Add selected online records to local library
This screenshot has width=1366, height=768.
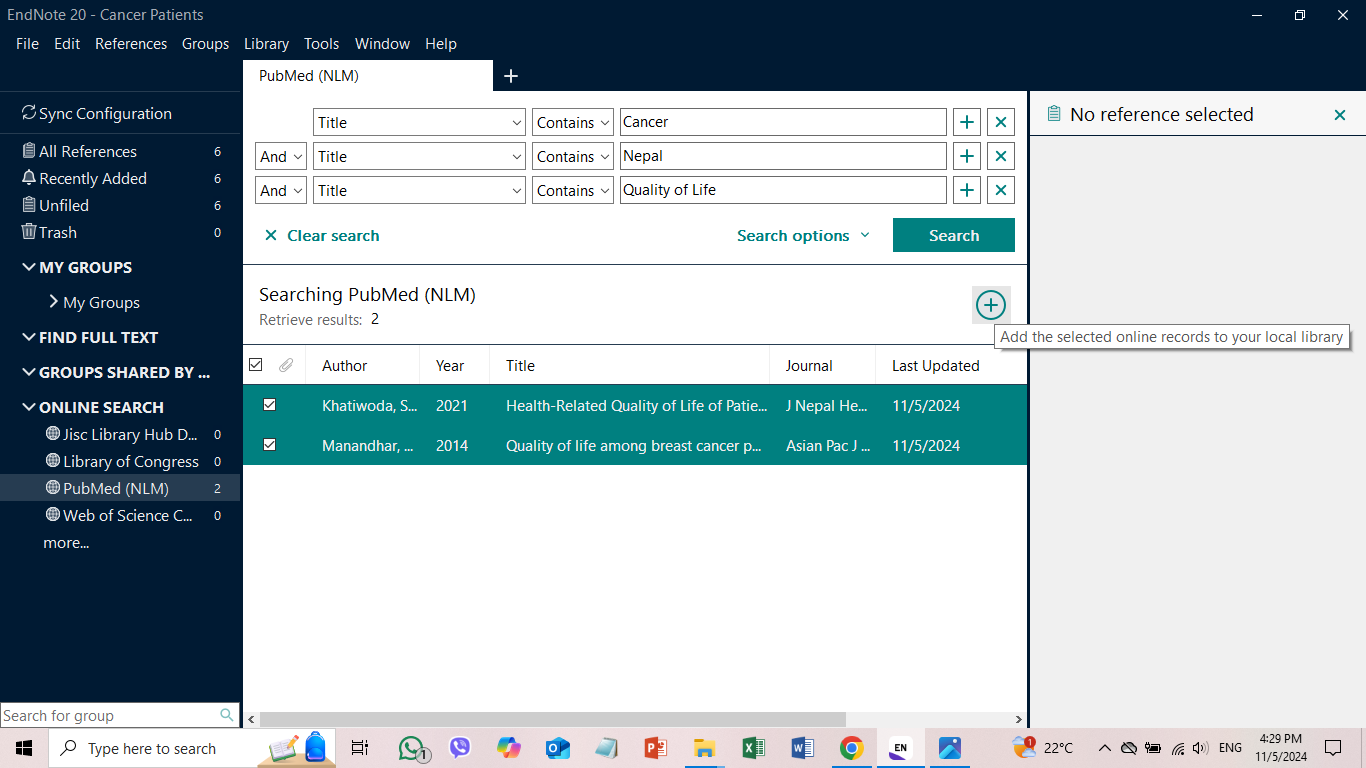990,305
